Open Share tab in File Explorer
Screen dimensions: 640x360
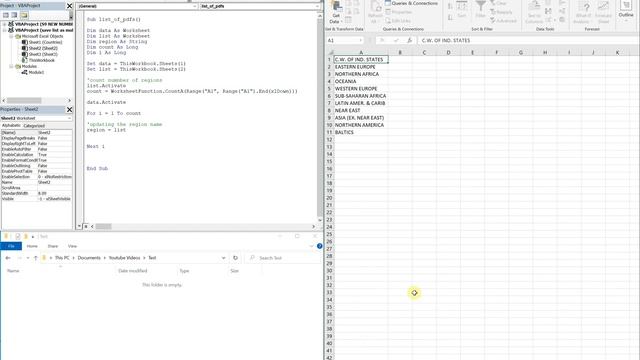coord(53,246)
